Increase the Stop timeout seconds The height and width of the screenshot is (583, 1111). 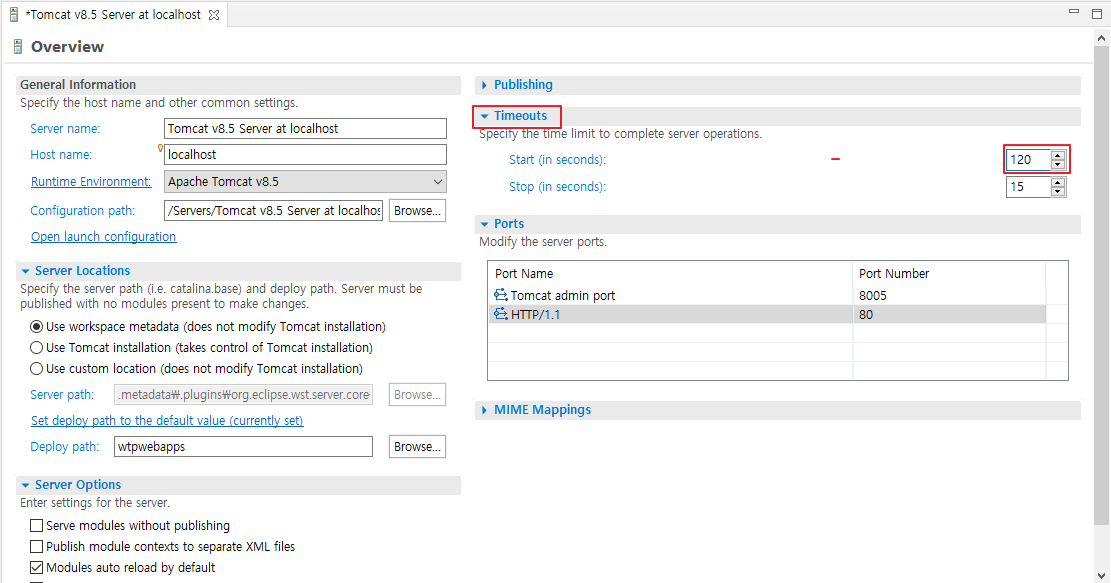click(1058, 183)
